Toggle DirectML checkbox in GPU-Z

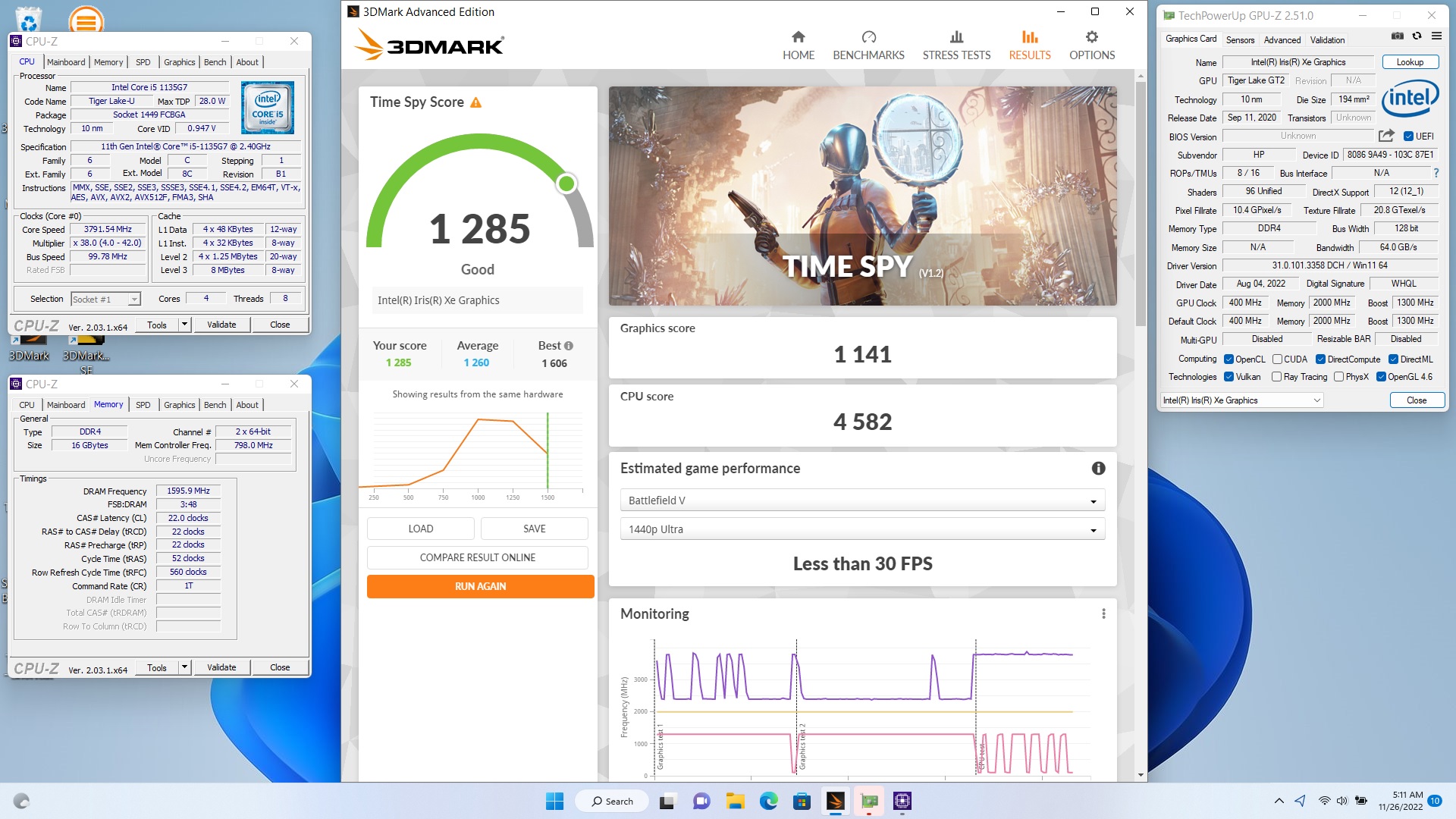pyautogui.click(x=1393, y=359)
